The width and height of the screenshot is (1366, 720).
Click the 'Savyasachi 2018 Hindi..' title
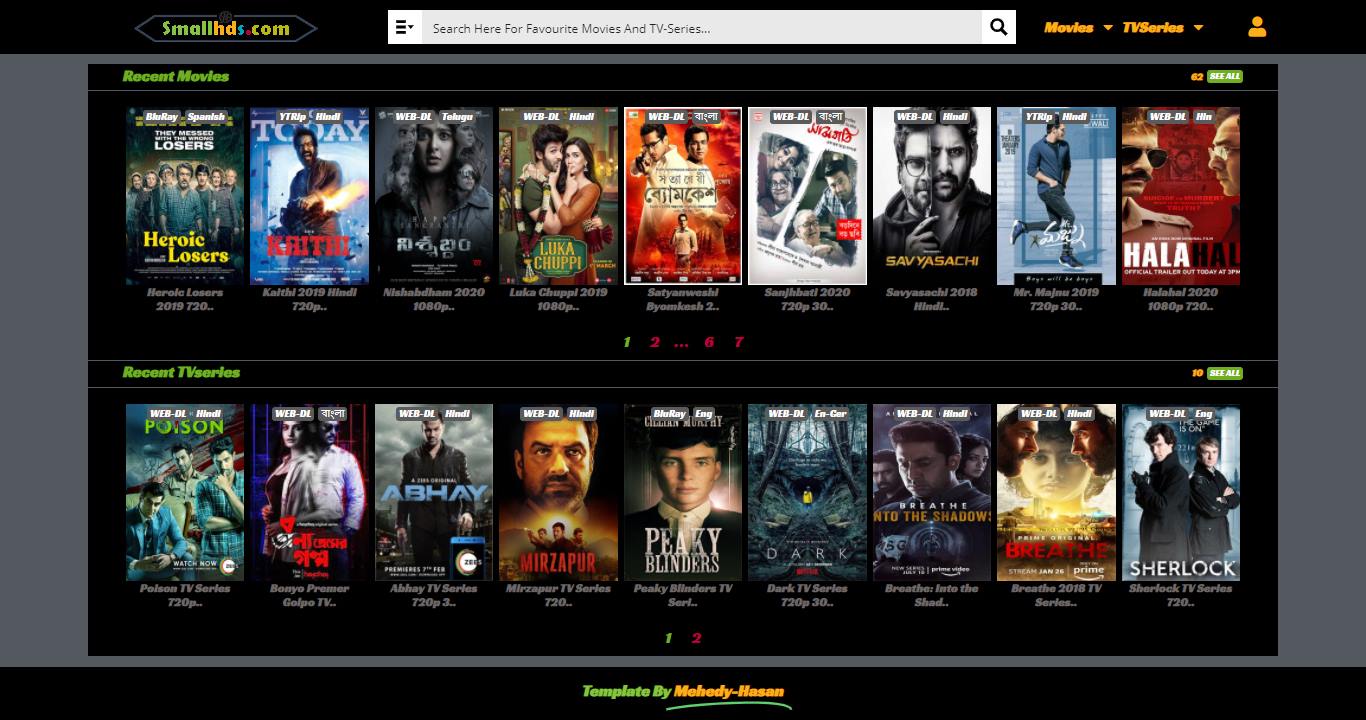[932, 299]
